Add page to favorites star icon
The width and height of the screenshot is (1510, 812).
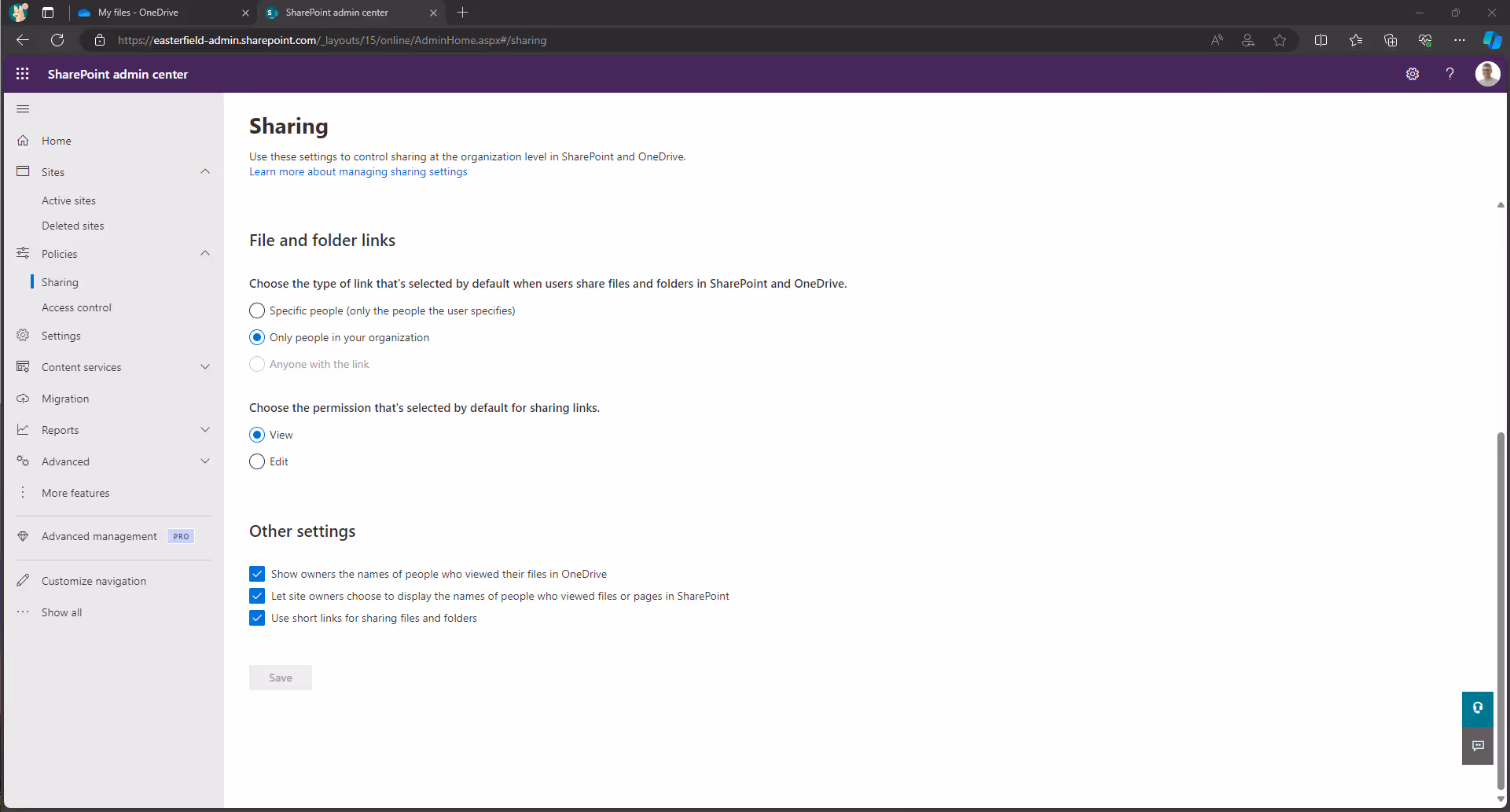1280,40
